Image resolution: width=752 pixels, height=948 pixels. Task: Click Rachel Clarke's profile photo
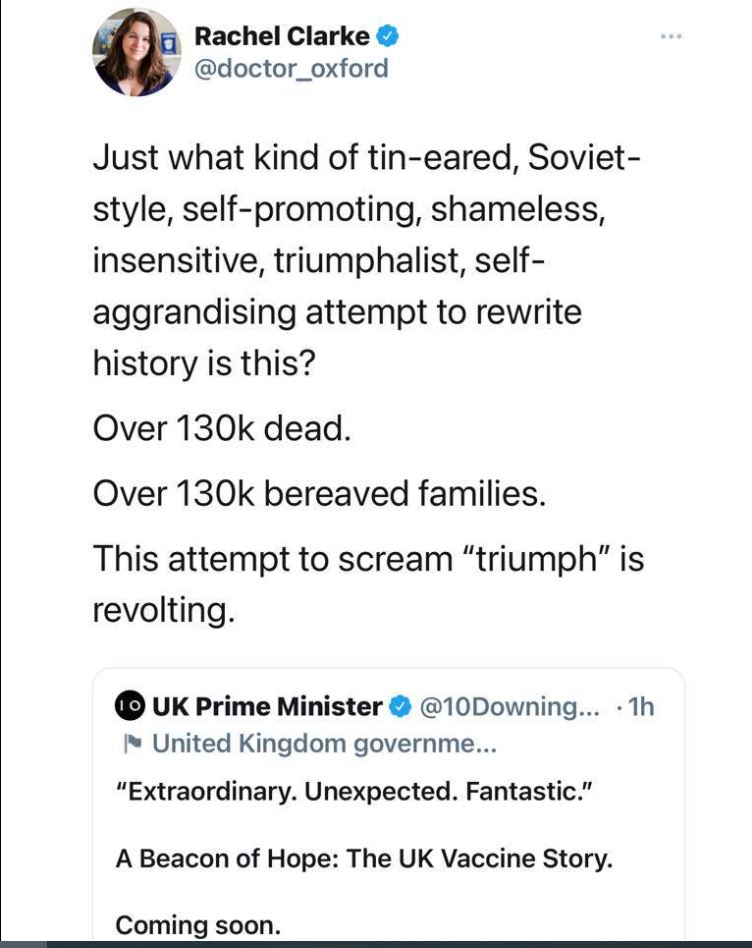136,52
